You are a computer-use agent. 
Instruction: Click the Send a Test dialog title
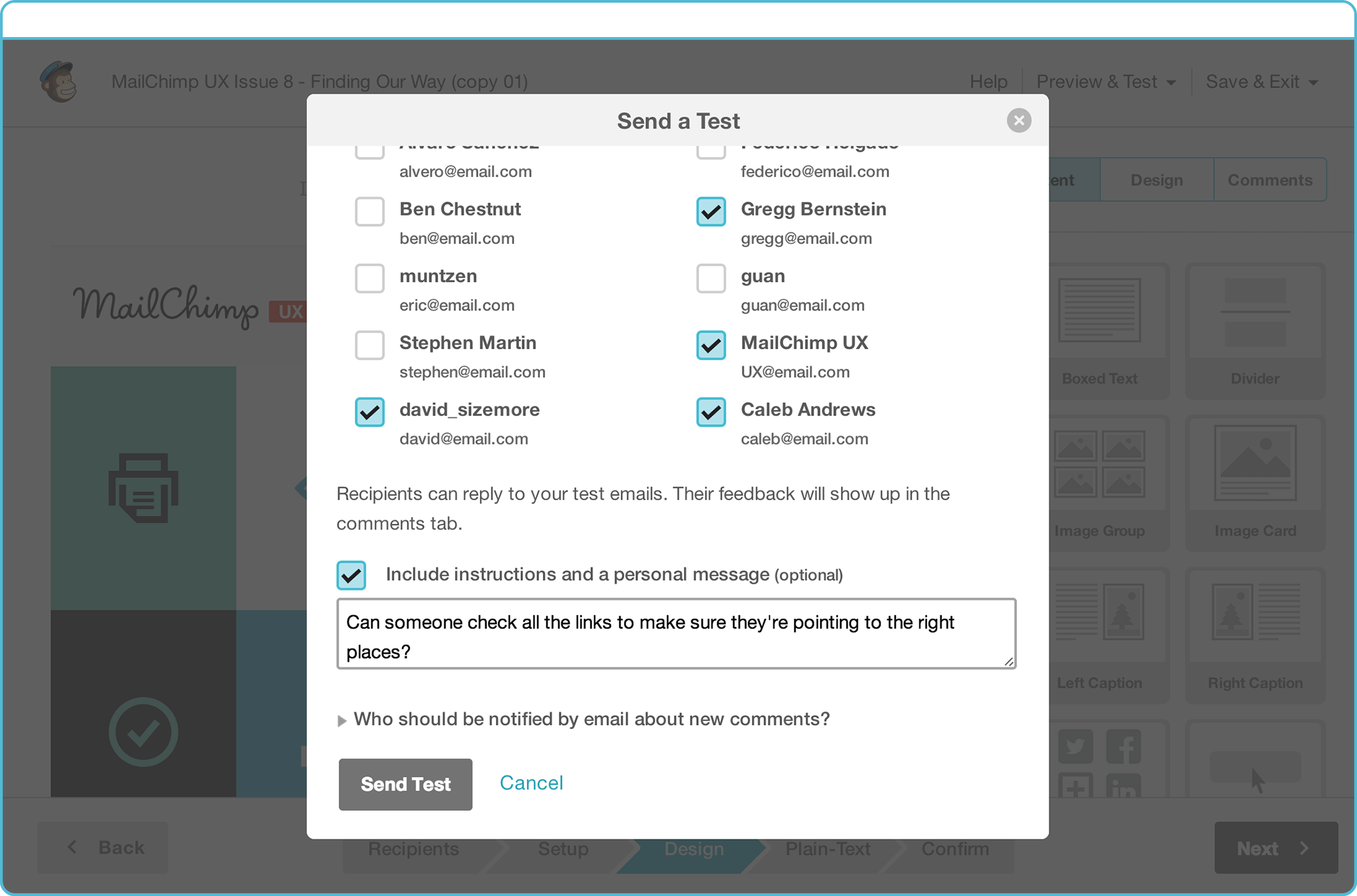pos(678,121)
